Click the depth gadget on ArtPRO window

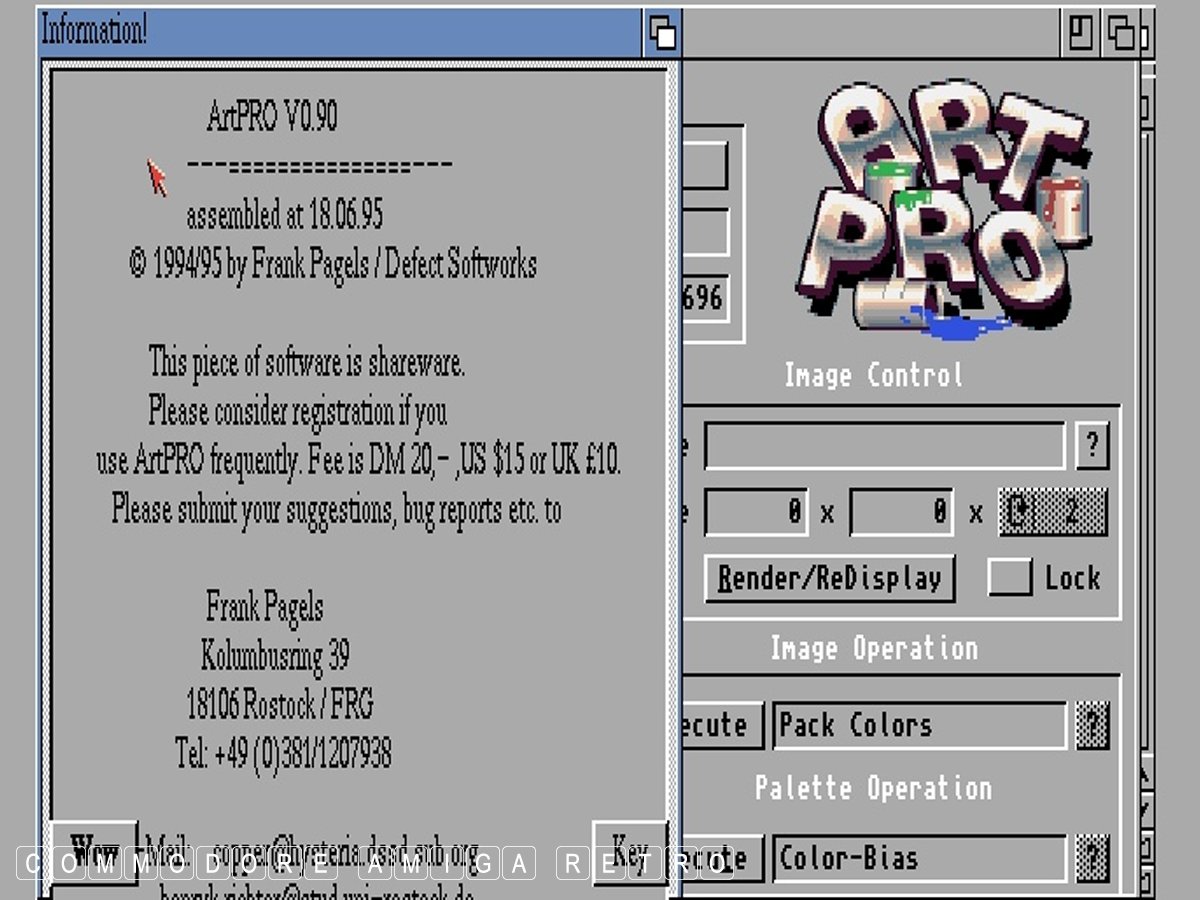pos(1121,33)
